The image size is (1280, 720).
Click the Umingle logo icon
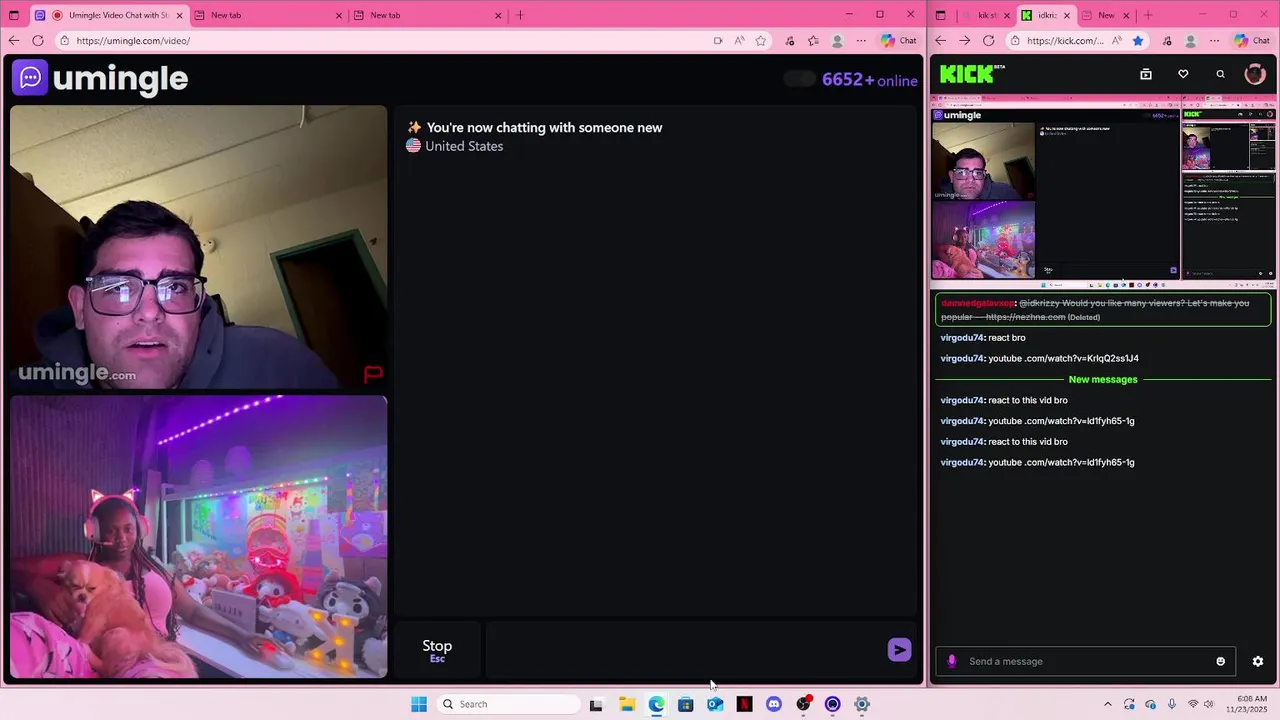click(30, 78)
